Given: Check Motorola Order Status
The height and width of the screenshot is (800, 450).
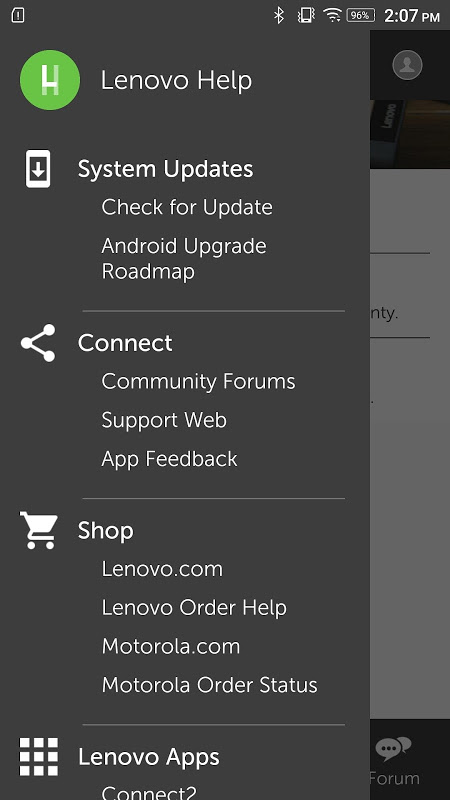Looking at the screenshot, I should click(x=210, y=685).
